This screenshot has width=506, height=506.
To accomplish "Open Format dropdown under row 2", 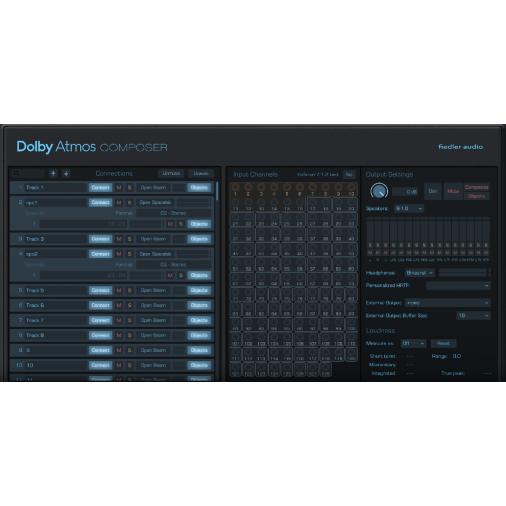I will pyautogui.click(x=173, y=213).
